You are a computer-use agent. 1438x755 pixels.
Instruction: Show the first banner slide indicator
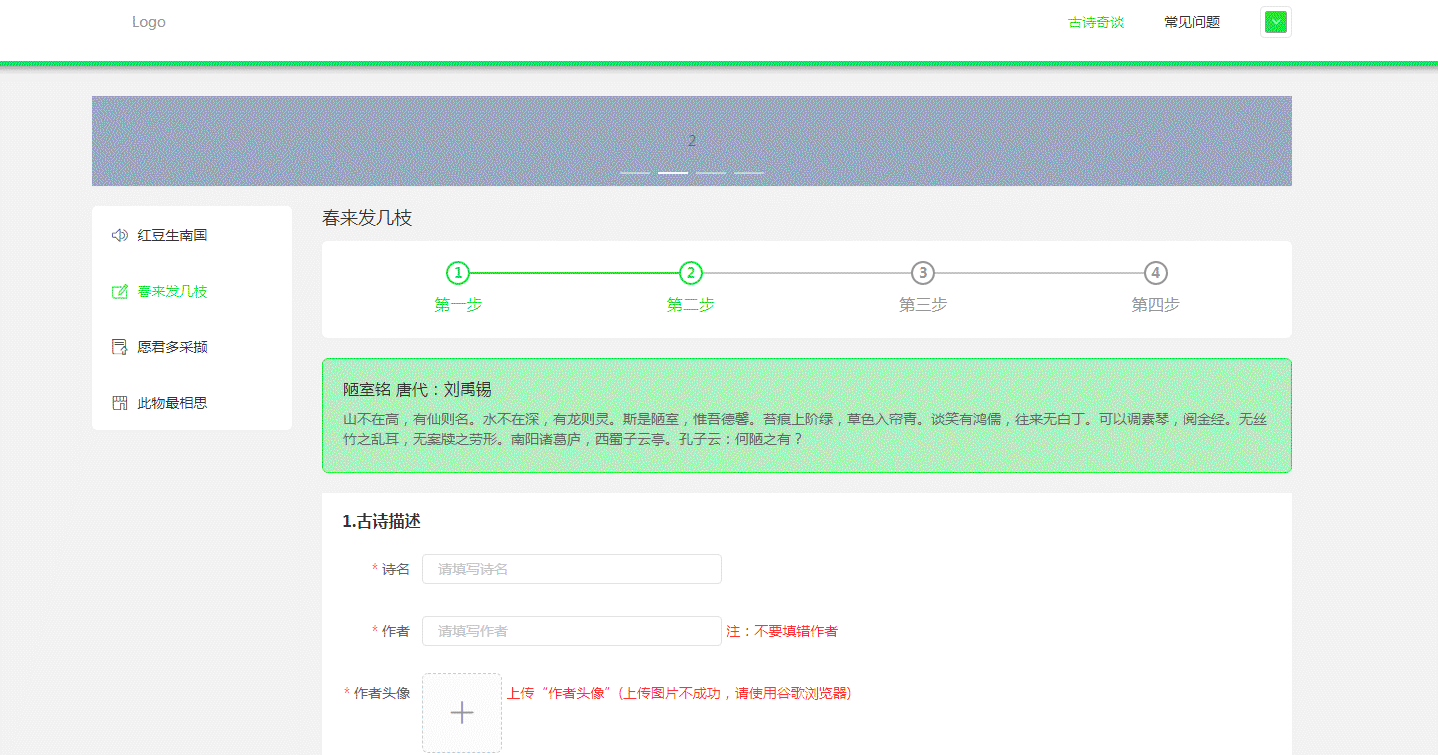pos(635,173)
